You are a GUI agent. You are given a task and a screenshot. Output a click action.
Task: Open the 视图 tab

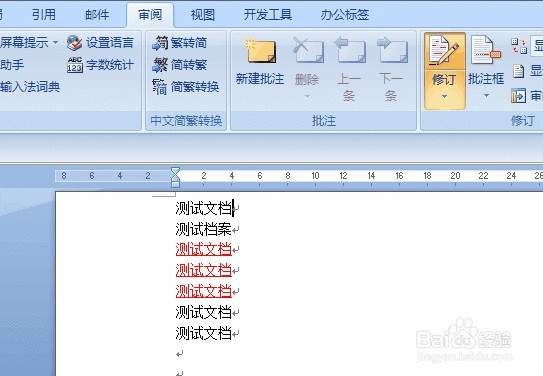click(x=203, y=15)
